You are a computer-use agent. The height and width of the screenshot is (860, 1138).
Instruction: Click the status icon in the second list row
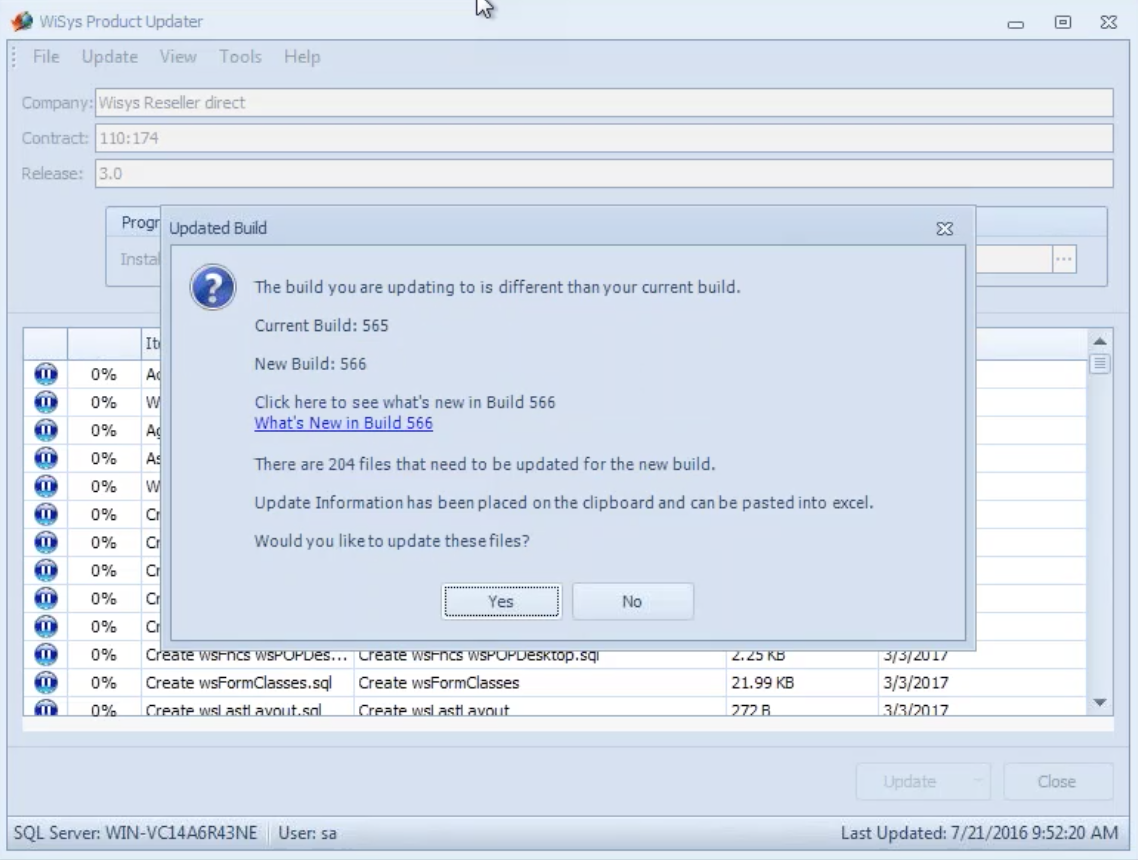click(46, 402)
